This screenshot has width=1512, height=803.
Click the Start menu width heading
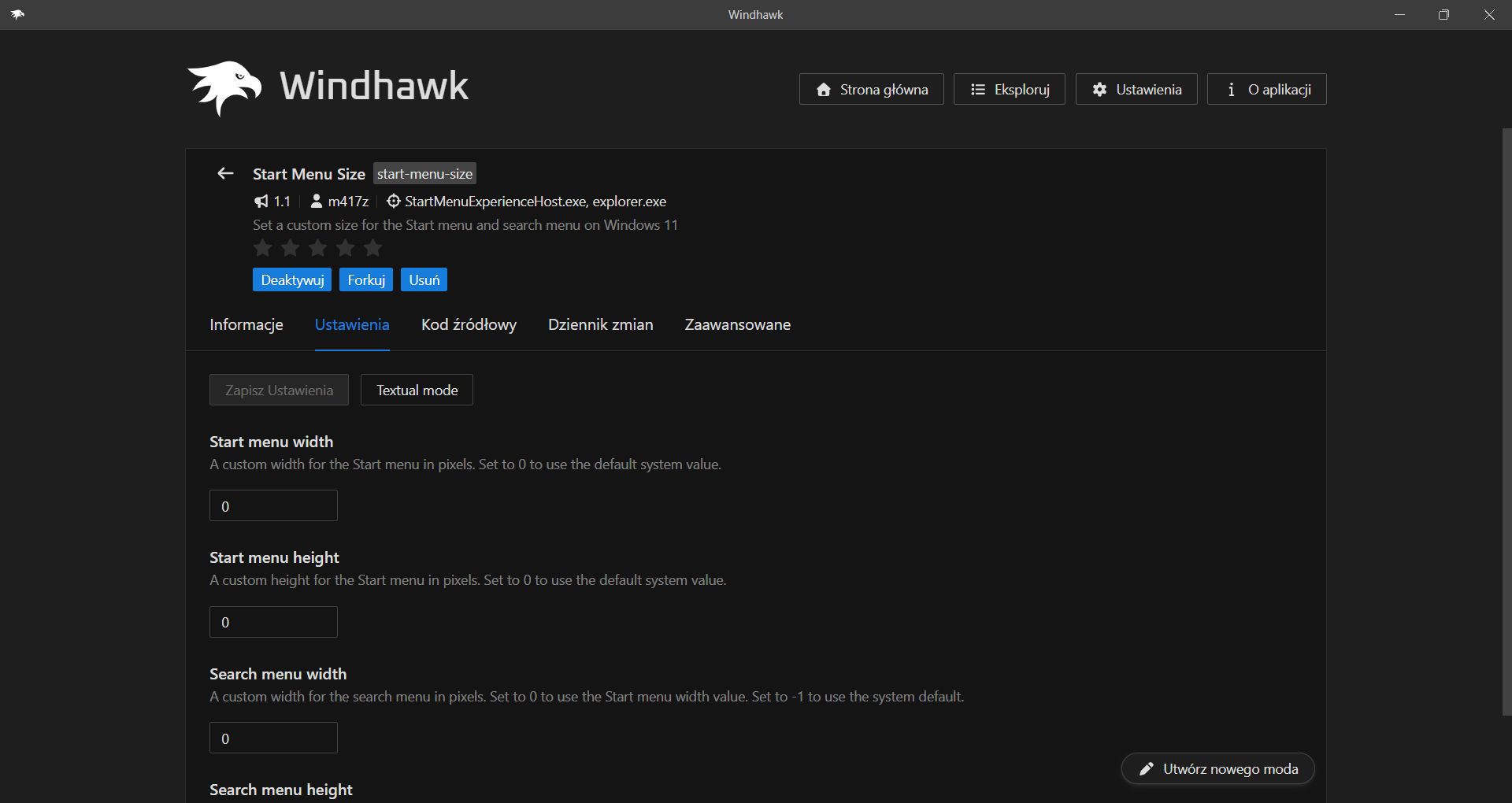pos(271,442)
